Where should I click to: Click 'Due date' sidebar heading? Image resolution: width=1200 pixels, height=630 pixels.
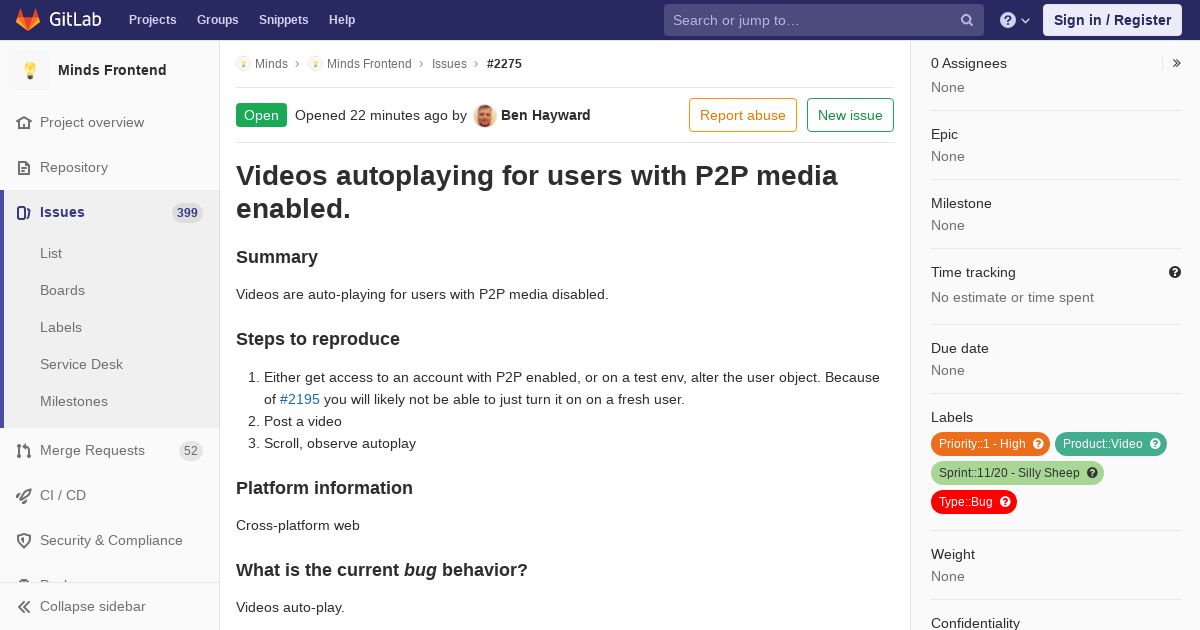960,348
